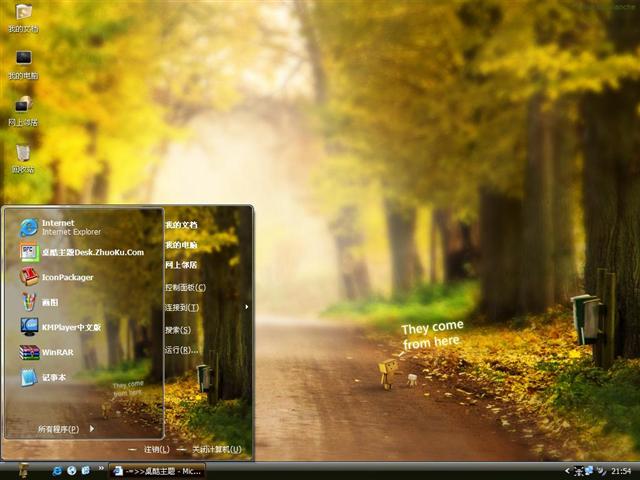Image resolution: width=640 pixels, height=480 pixels.
Task: Open 画图 (Paint) from the Start menu
Action: 50,301
